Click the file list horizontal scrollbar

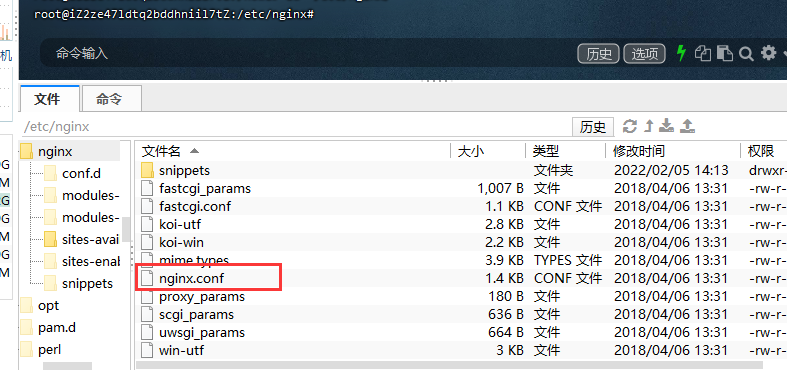(449, 365)
